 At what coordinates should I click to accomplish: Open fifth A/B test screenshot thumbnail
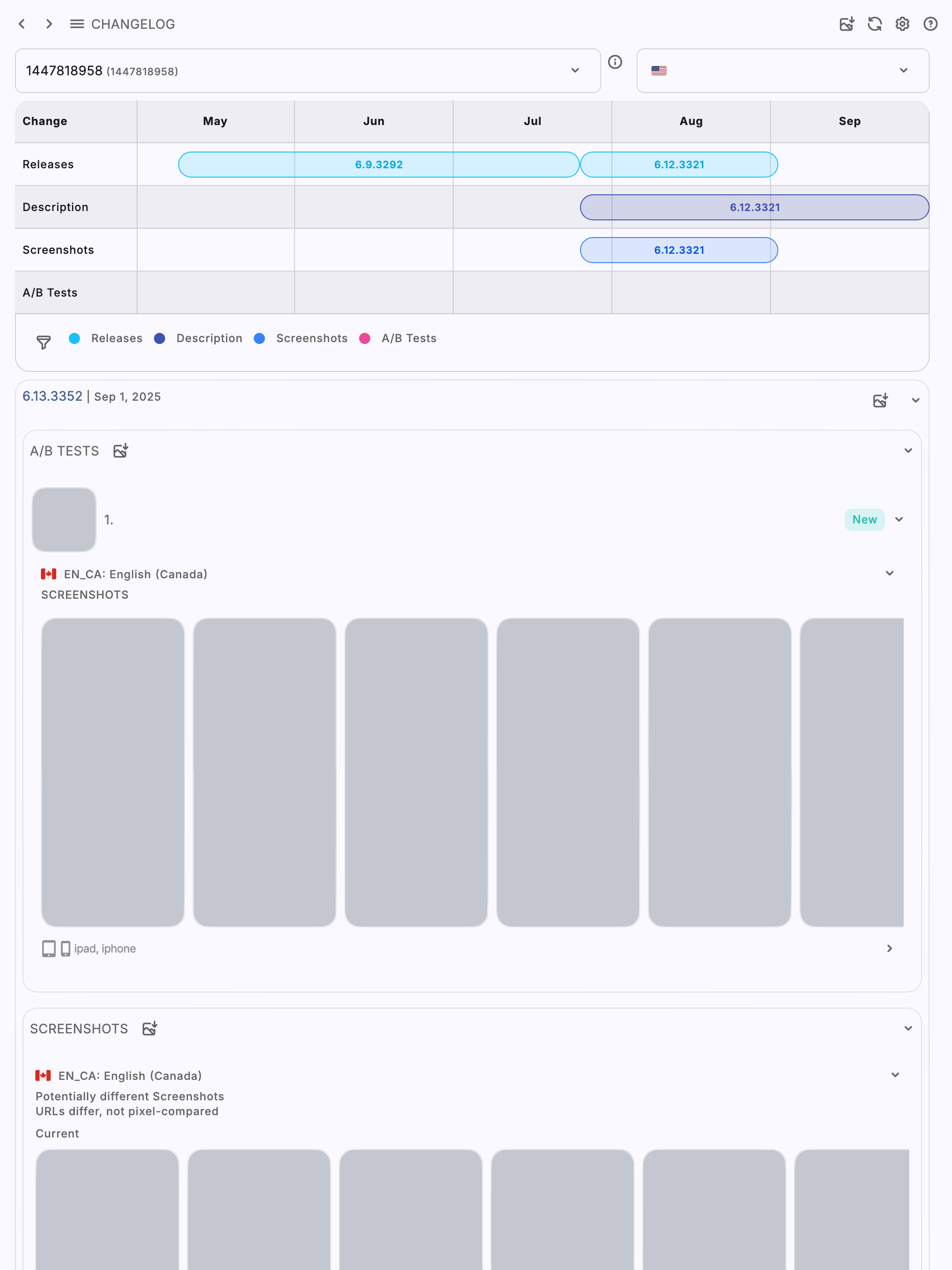tap(720, 772)
